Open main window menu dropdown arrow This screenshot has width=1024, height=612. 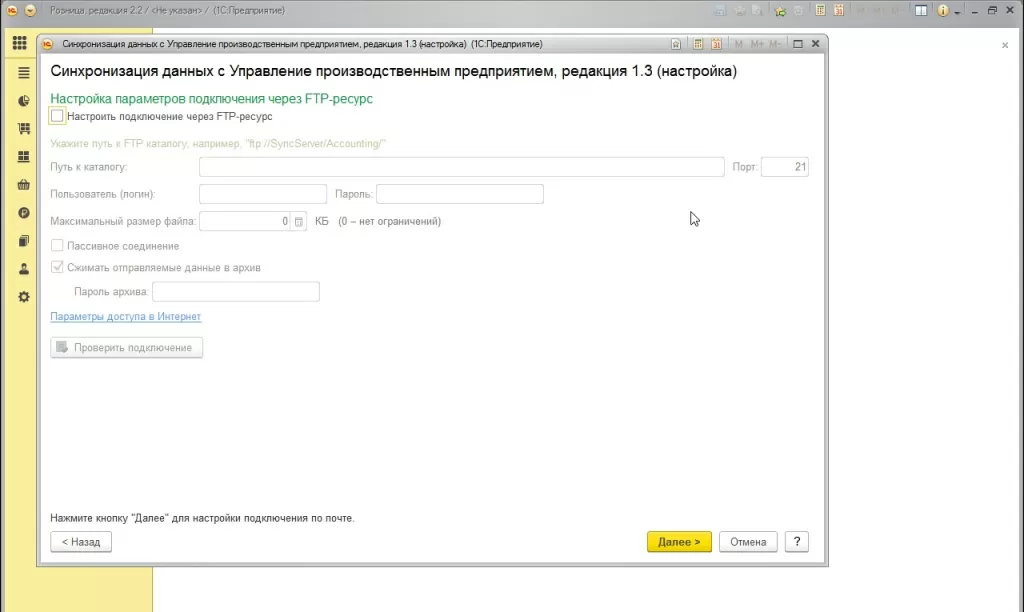click(30, 10)
